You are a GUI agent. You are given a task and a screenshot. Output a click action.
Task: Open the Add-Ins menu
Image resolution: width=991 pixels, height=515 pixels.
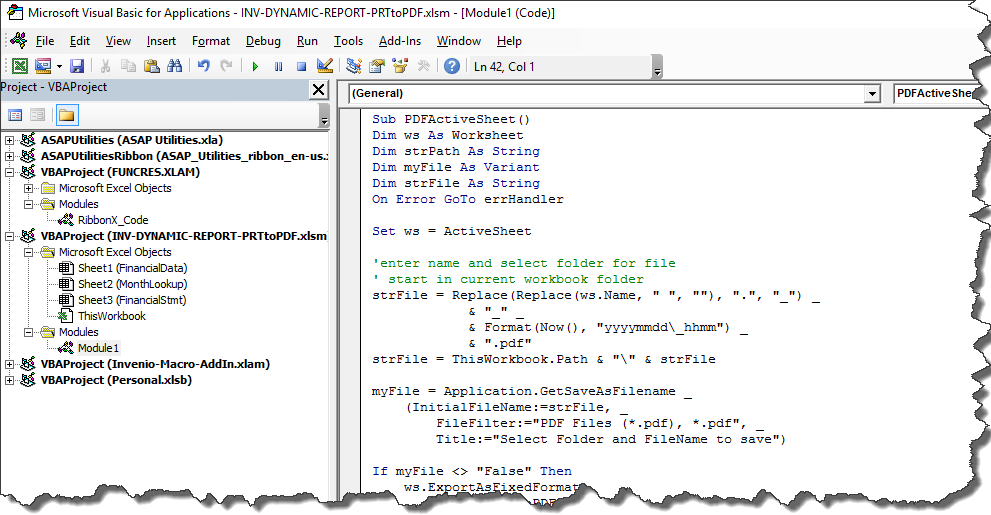coord(400,41)
